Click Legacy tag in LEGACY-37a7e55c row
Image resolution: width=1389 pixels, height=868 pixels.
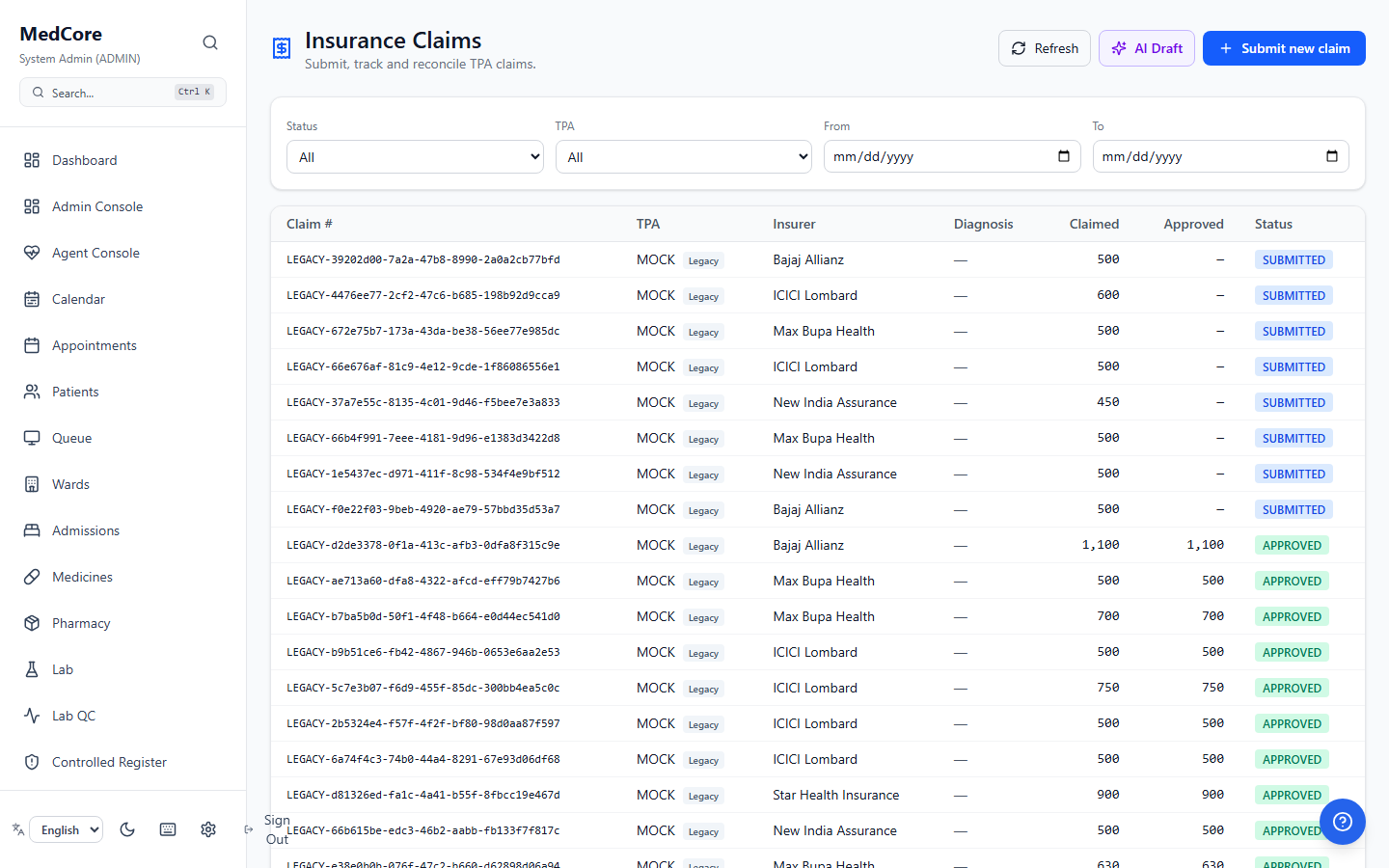703,403
